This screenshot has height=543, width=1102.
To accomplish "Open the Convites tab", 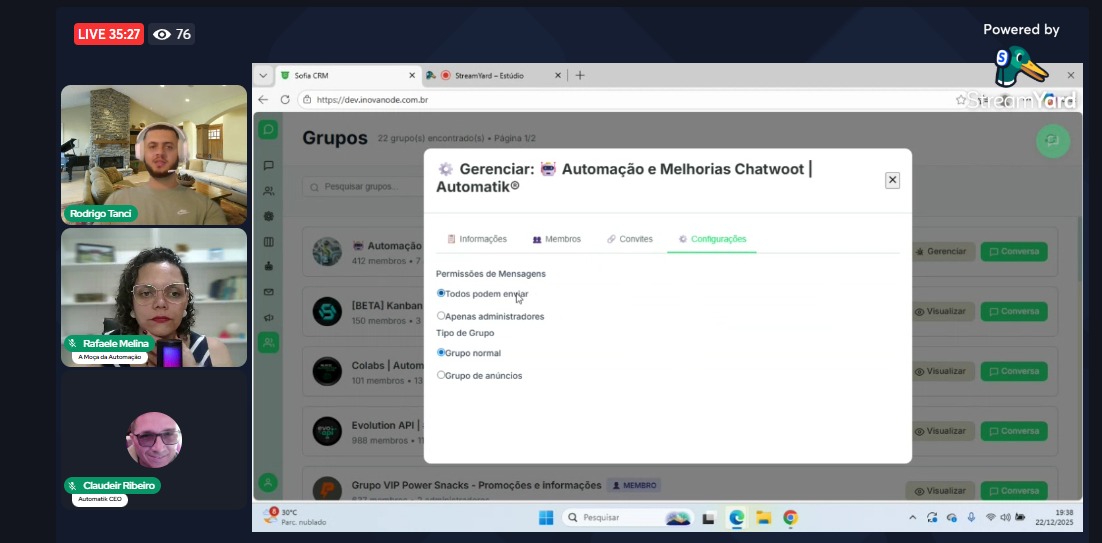I will click(629, 239).
